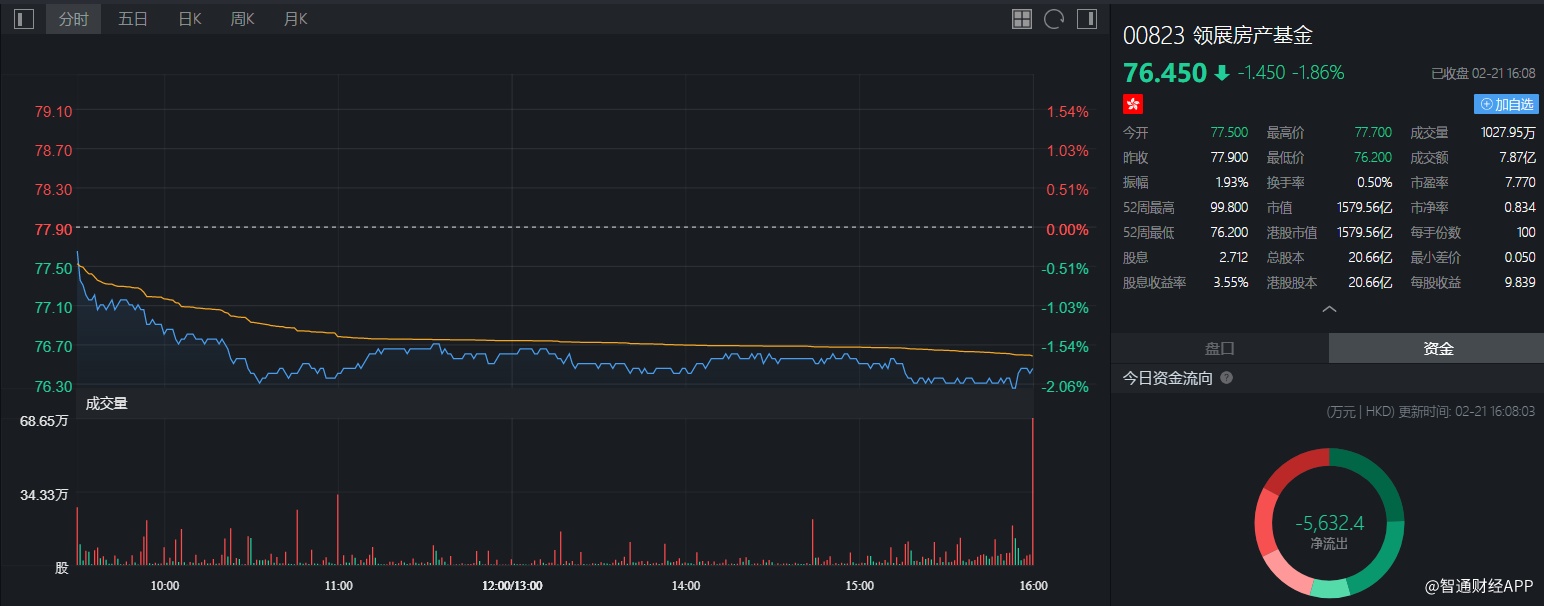This screenshot has height=606, width=1544.
Task: Click the 换手率 value 0.50%
Action: pyautogui.click(x=1375, y=183)
